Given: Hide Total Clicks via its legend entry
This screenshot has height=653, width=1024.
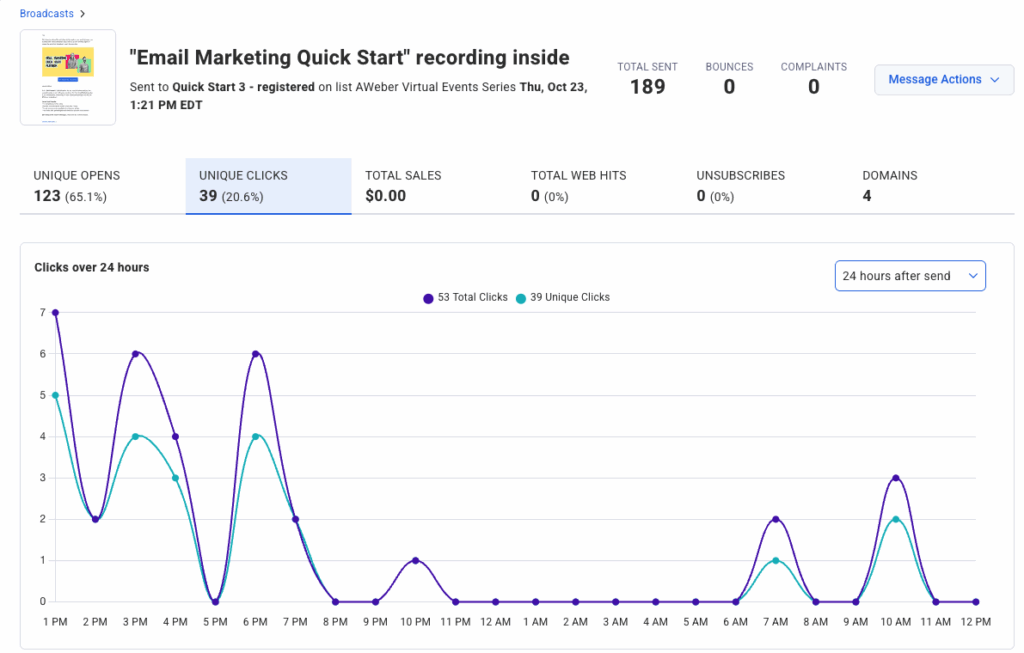Looking at the screenshot, I should 465,297.
